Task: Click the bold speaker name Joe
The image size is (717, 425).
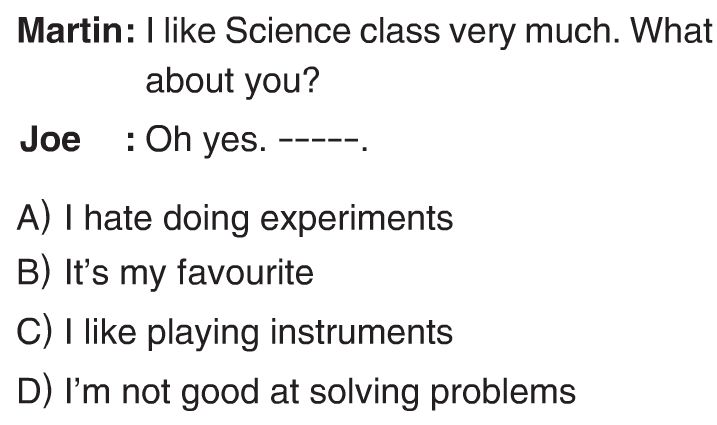Action: coord(50,140)
